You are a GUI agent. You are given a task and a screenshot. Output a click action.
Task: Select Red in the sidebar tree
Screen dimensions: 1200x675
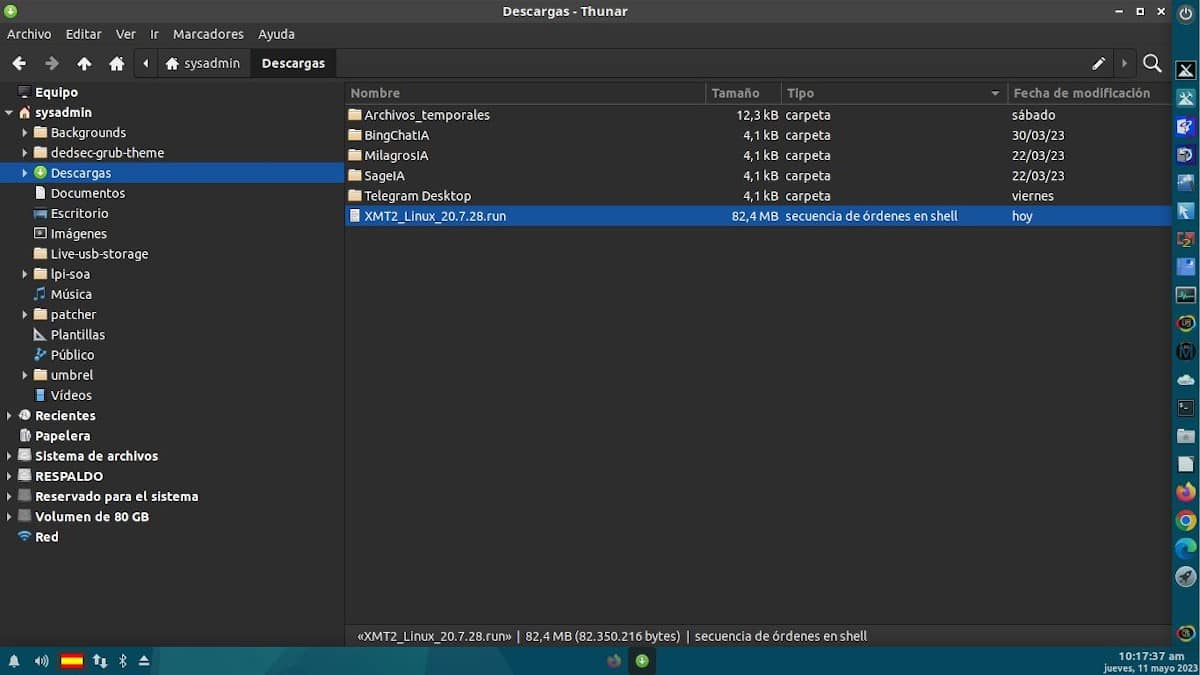coord(46,536)
